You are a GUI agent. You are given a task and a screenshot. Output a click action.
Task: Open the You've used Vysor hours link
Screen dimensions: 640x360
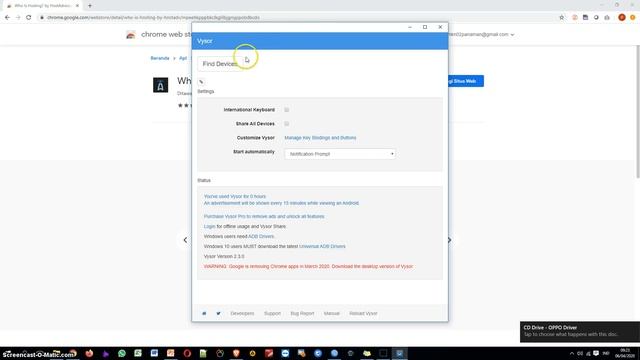235,196
